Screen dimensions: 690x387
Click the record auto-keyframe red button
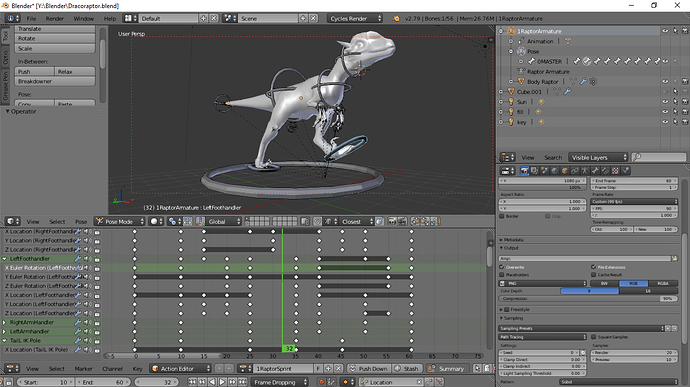pyautogui.click(x=322, y=382)
